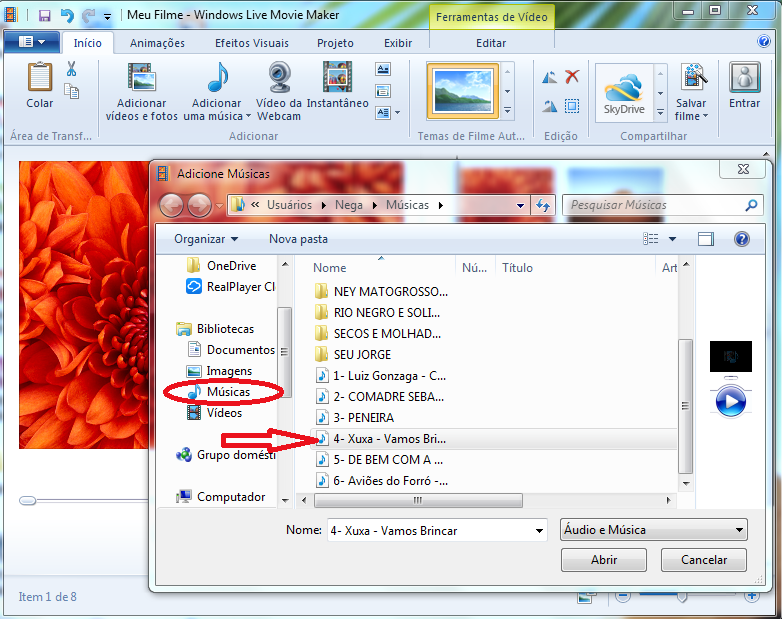Screen dimensions: 782x619
Task: Open the Animações tab
Action: pos(157,43)
